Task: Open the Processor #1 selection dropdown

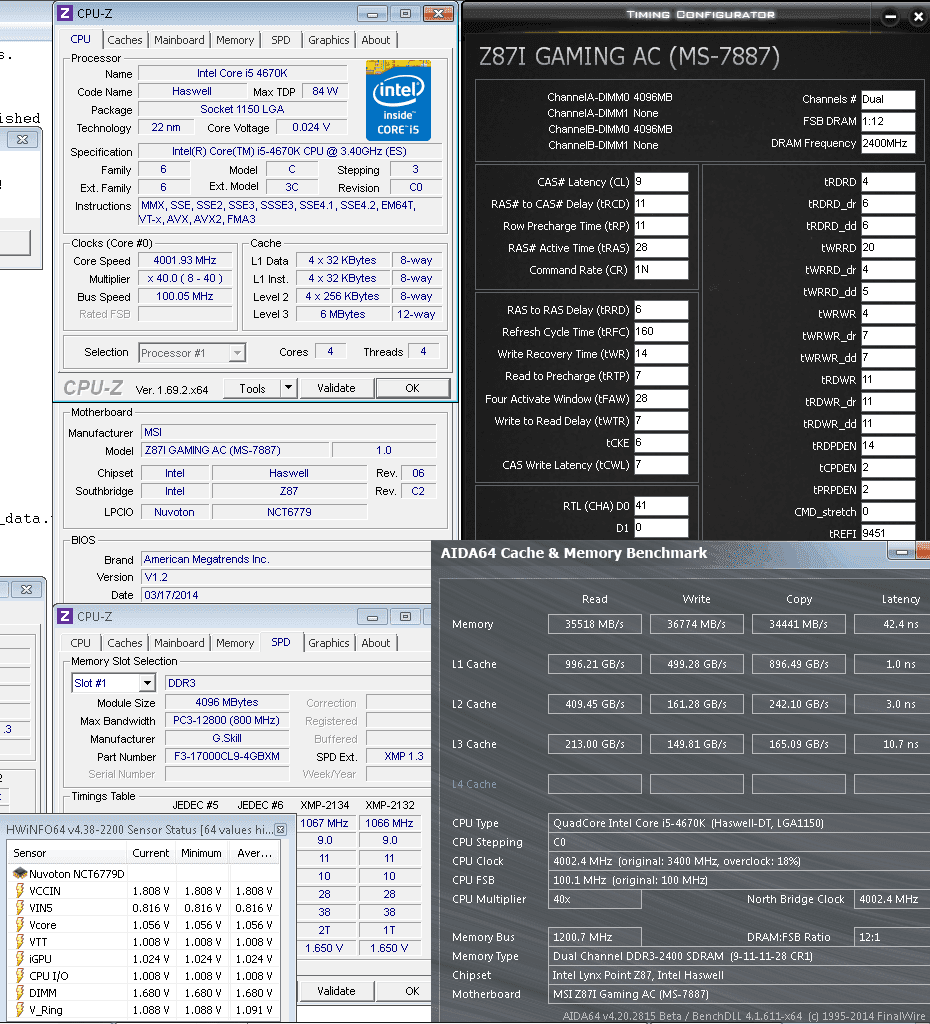Action: click(237, 353)
